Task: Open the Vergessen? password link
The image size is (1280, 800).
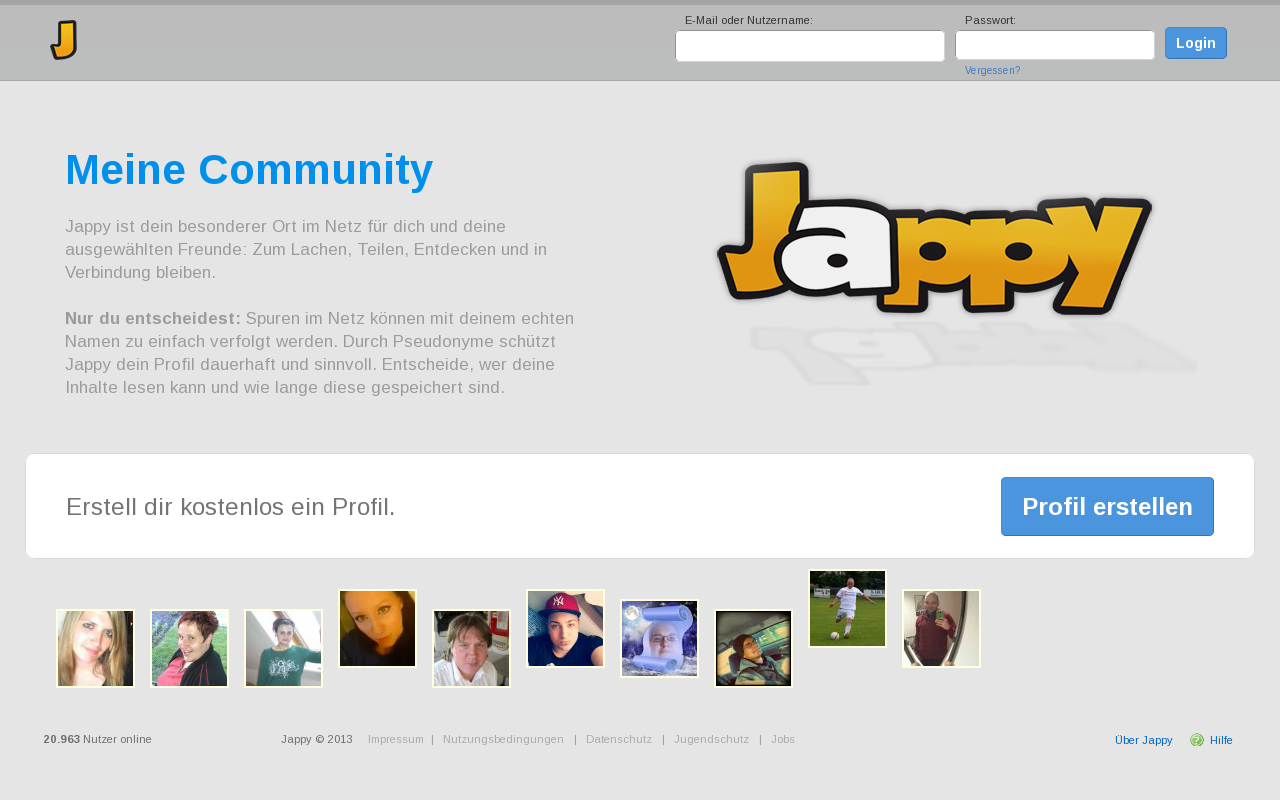Action: pyautogui.click(x=993, y=71)
